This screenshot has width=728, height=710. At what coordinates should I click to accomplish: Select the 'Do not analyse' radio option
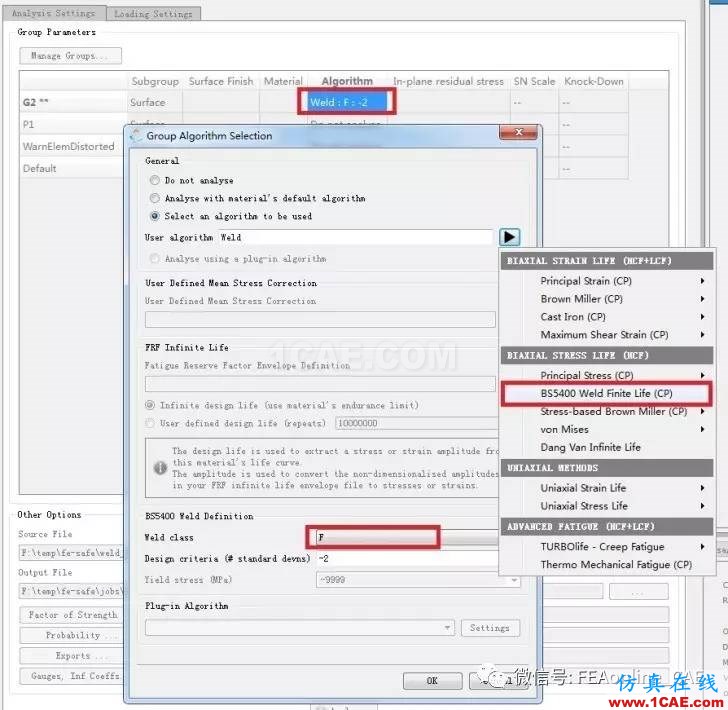[x=155, y=180]
